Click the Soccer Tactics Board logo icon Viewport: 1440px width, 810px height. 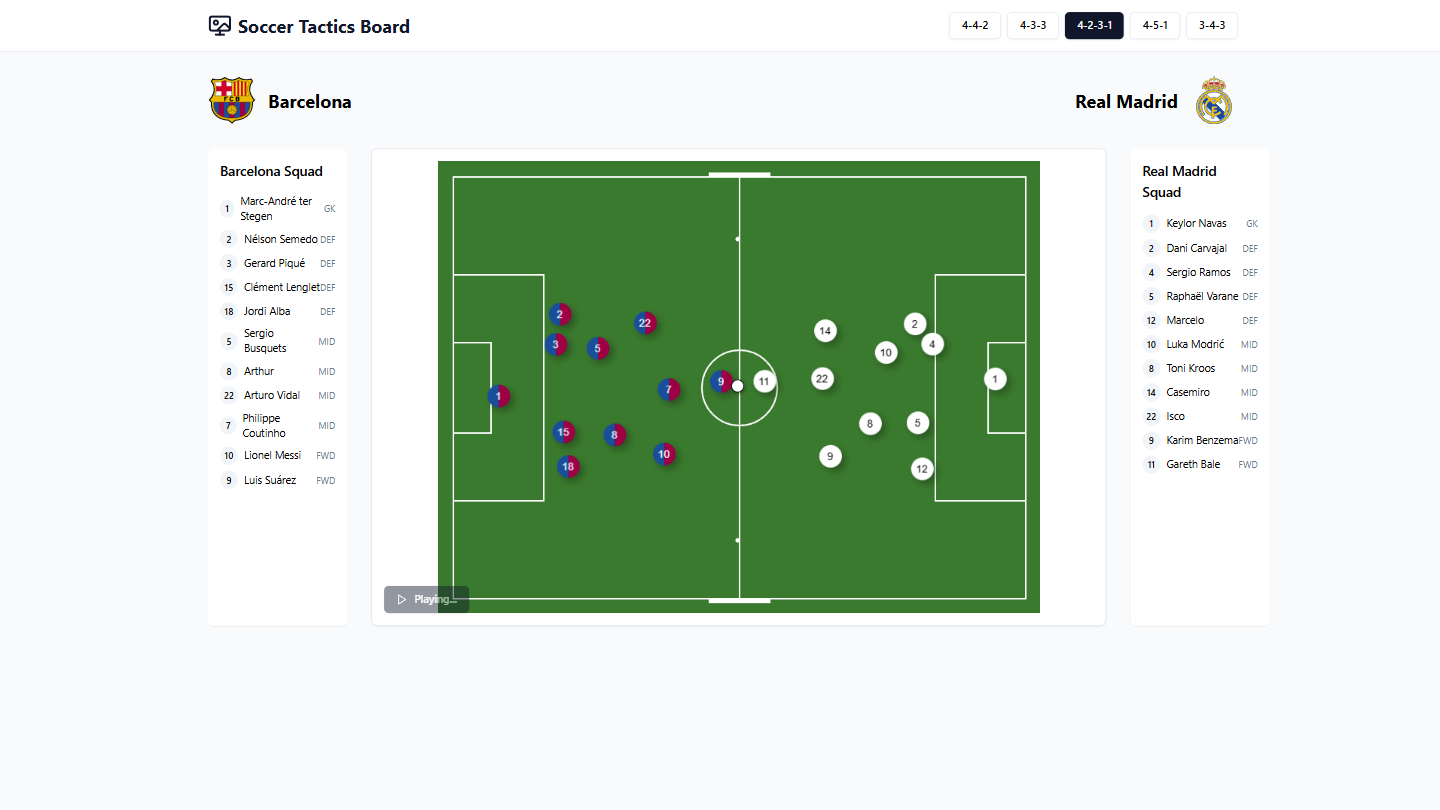coord(218,25)
